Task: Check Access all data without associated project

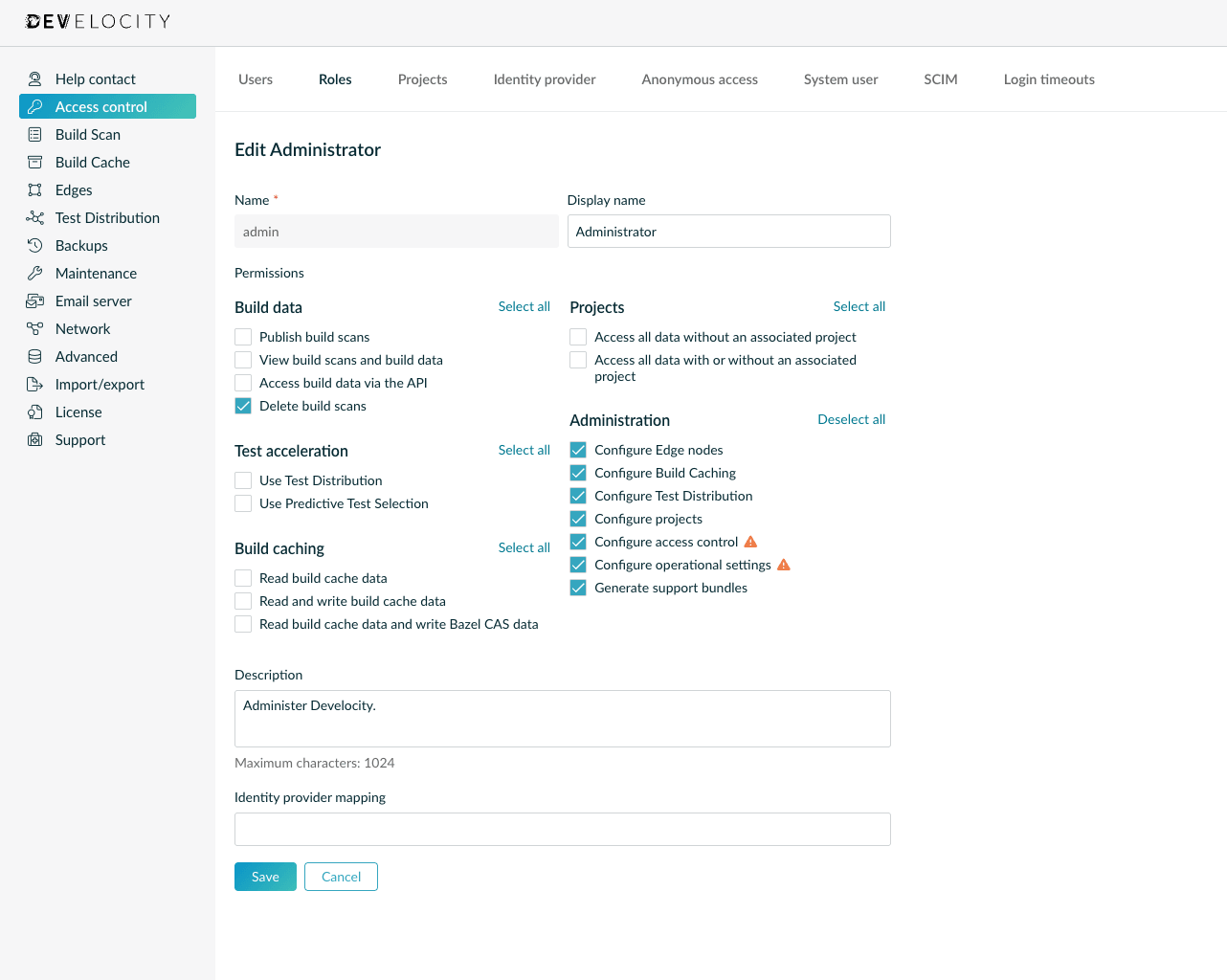Action: pos(578,337)
